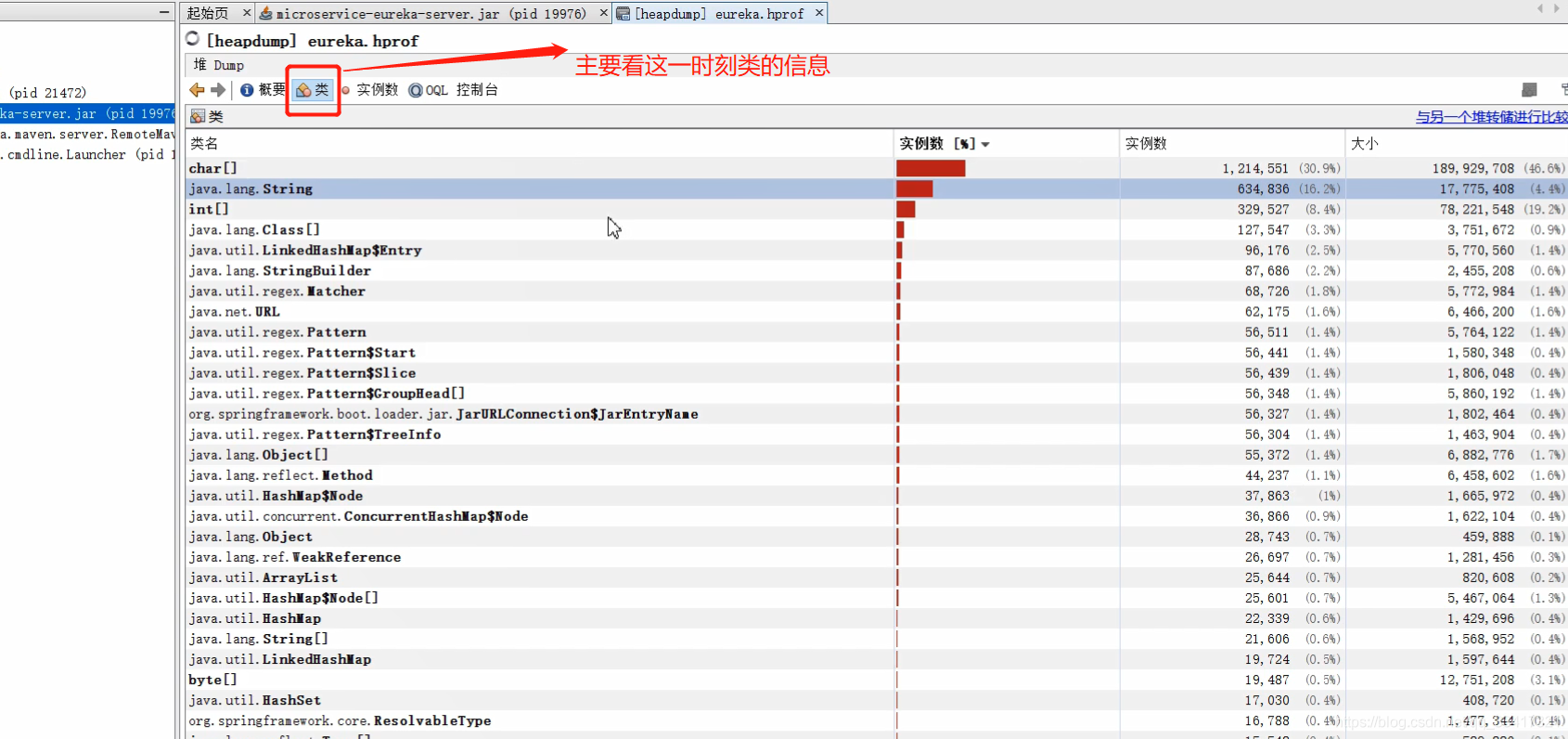The image size is (1568, 739).
Task: Select the cmdline.Launcher entry
Action: (x=87, y=154)
